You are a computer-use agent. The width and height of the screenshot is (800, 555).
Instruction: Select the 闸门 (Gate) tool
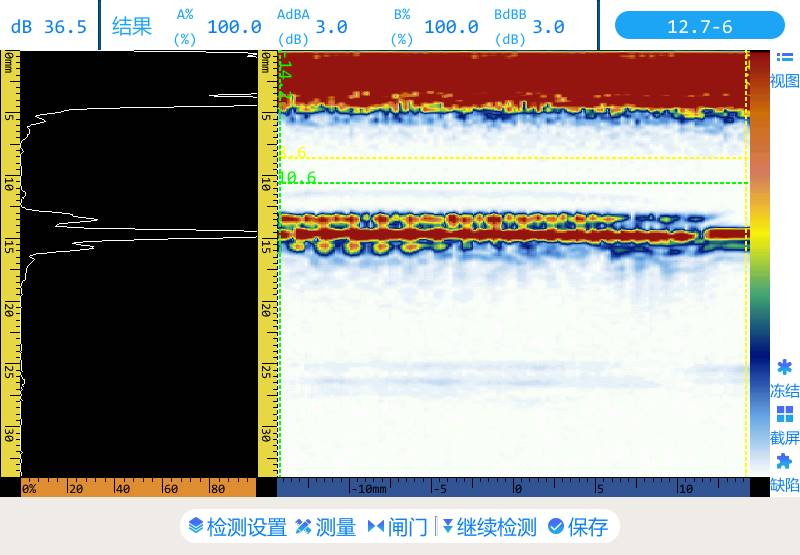click(x=397, y=527)
